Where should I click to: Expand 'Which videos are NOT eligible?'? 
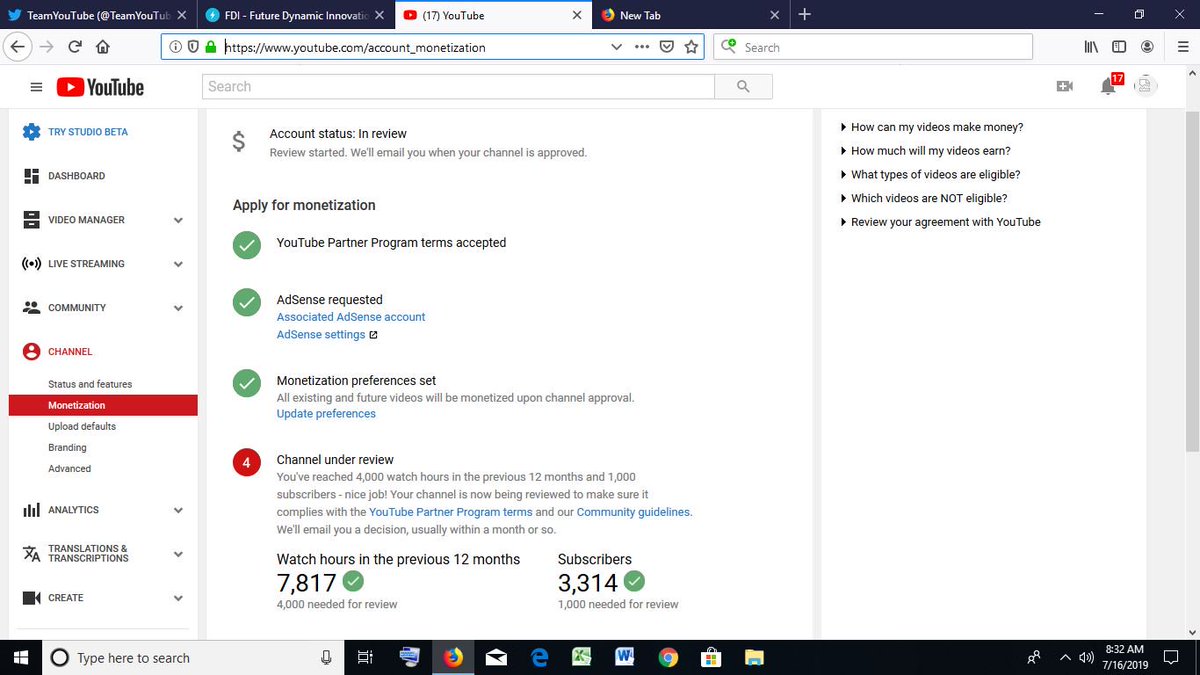(x=924, y=198)
